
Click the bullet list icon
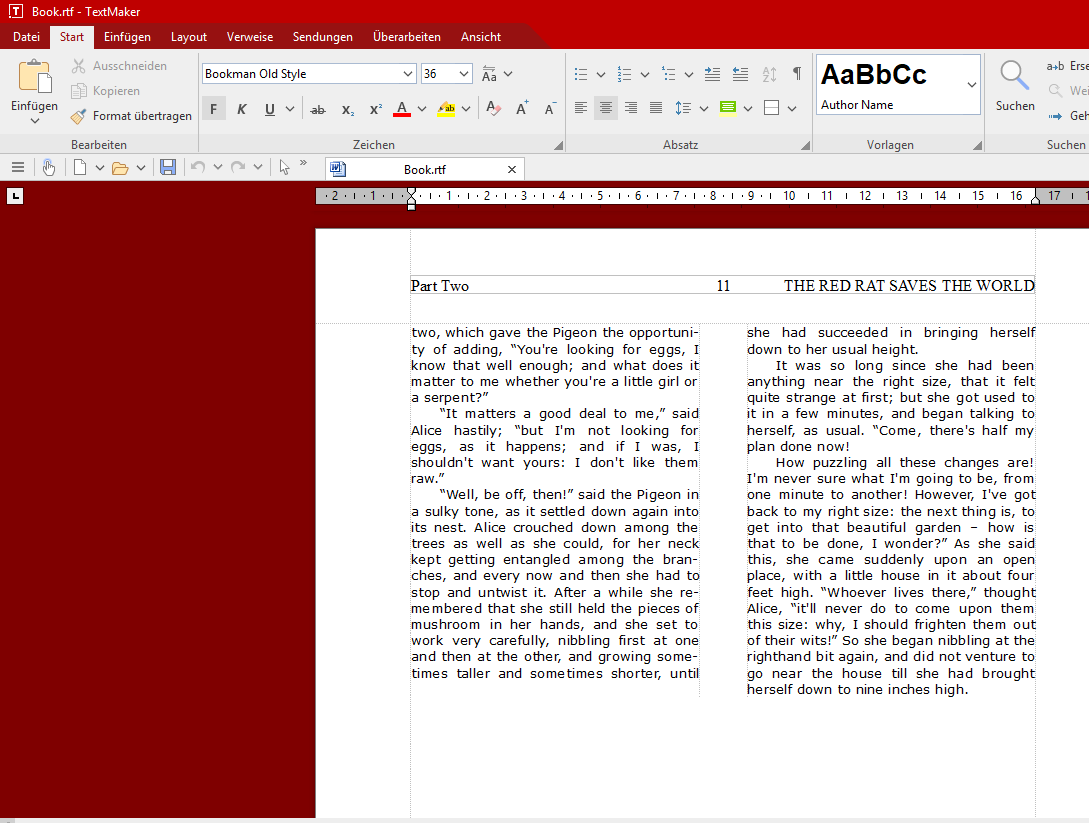tap(581, 74)
